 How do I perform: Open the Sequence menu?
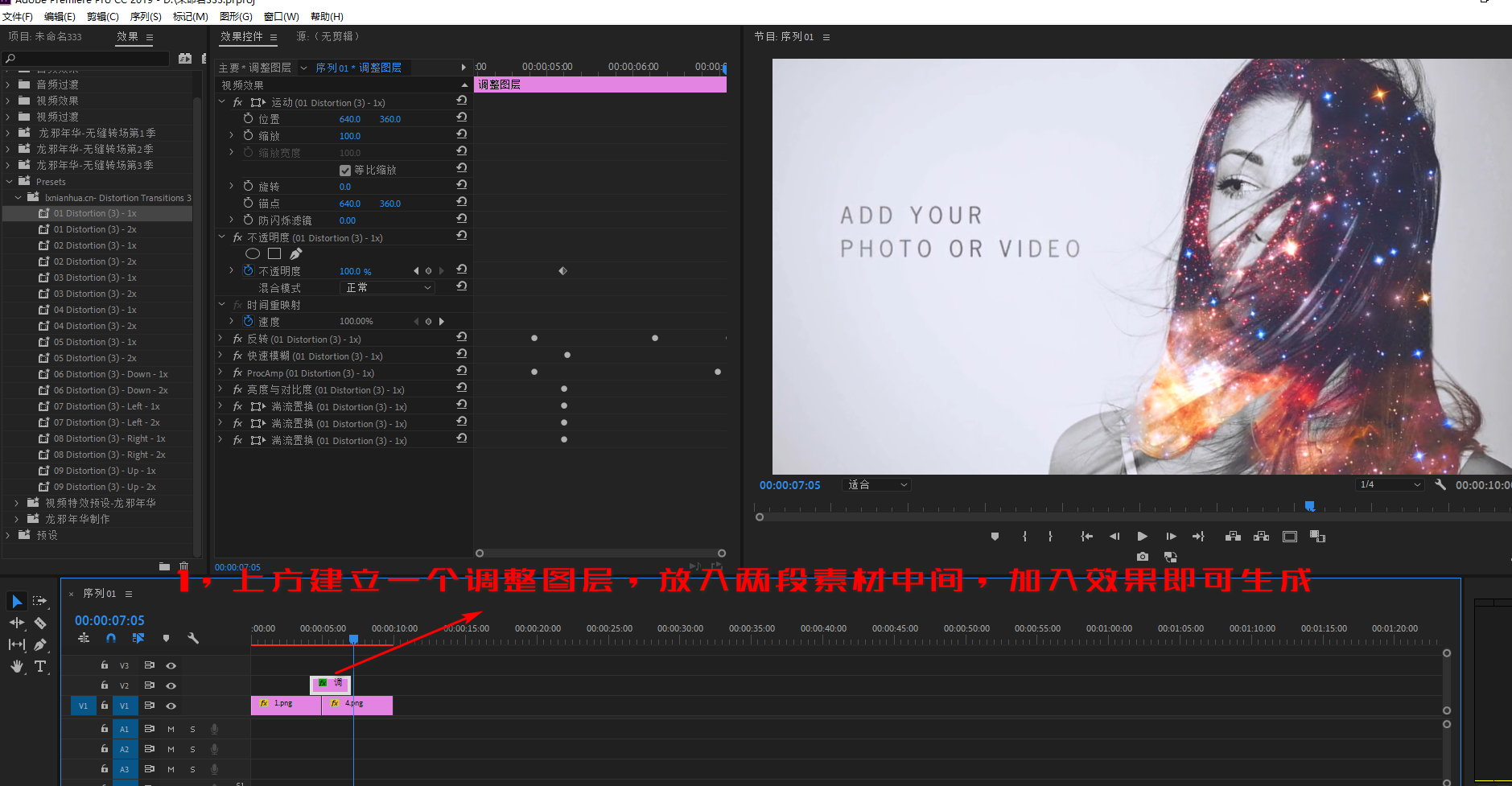click(146, 17)
